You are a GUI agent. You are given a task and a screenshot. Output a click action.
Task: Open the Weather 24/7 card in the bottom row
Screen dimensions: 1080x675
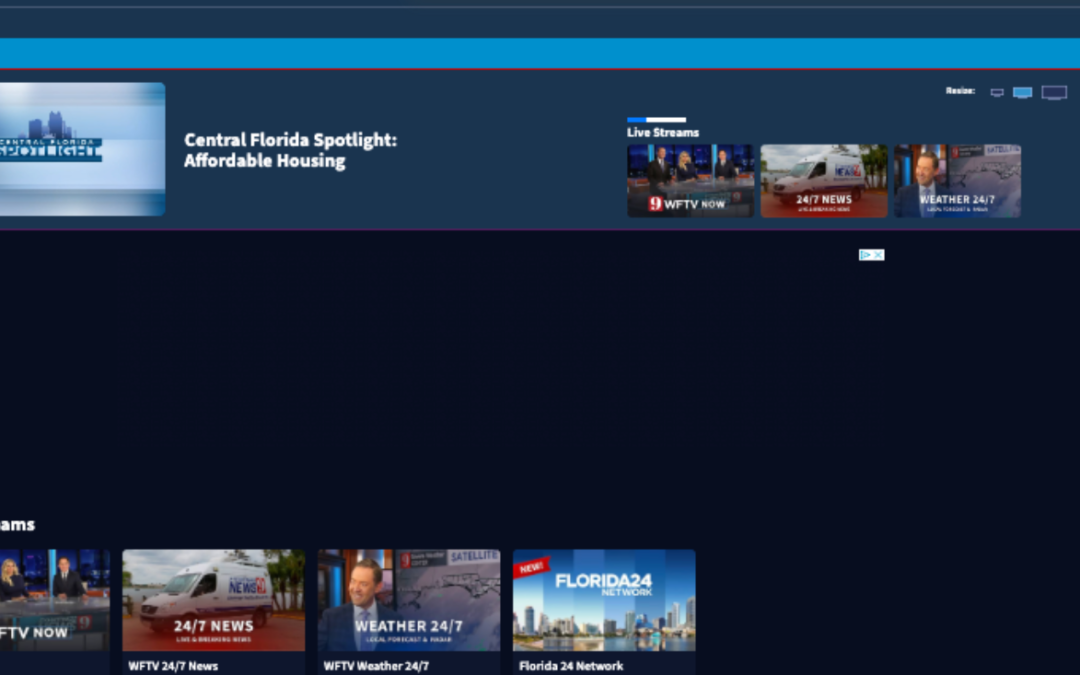click(x=409, y=600)
